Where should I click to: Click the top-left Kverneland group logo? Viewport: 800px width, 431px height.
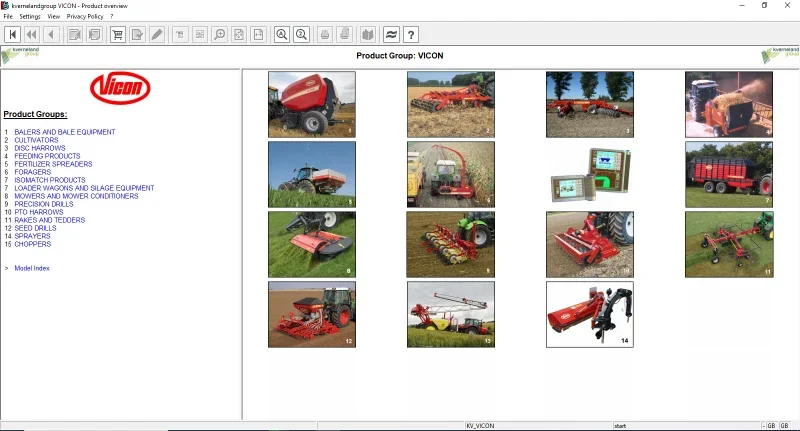(x=20, y=55)
